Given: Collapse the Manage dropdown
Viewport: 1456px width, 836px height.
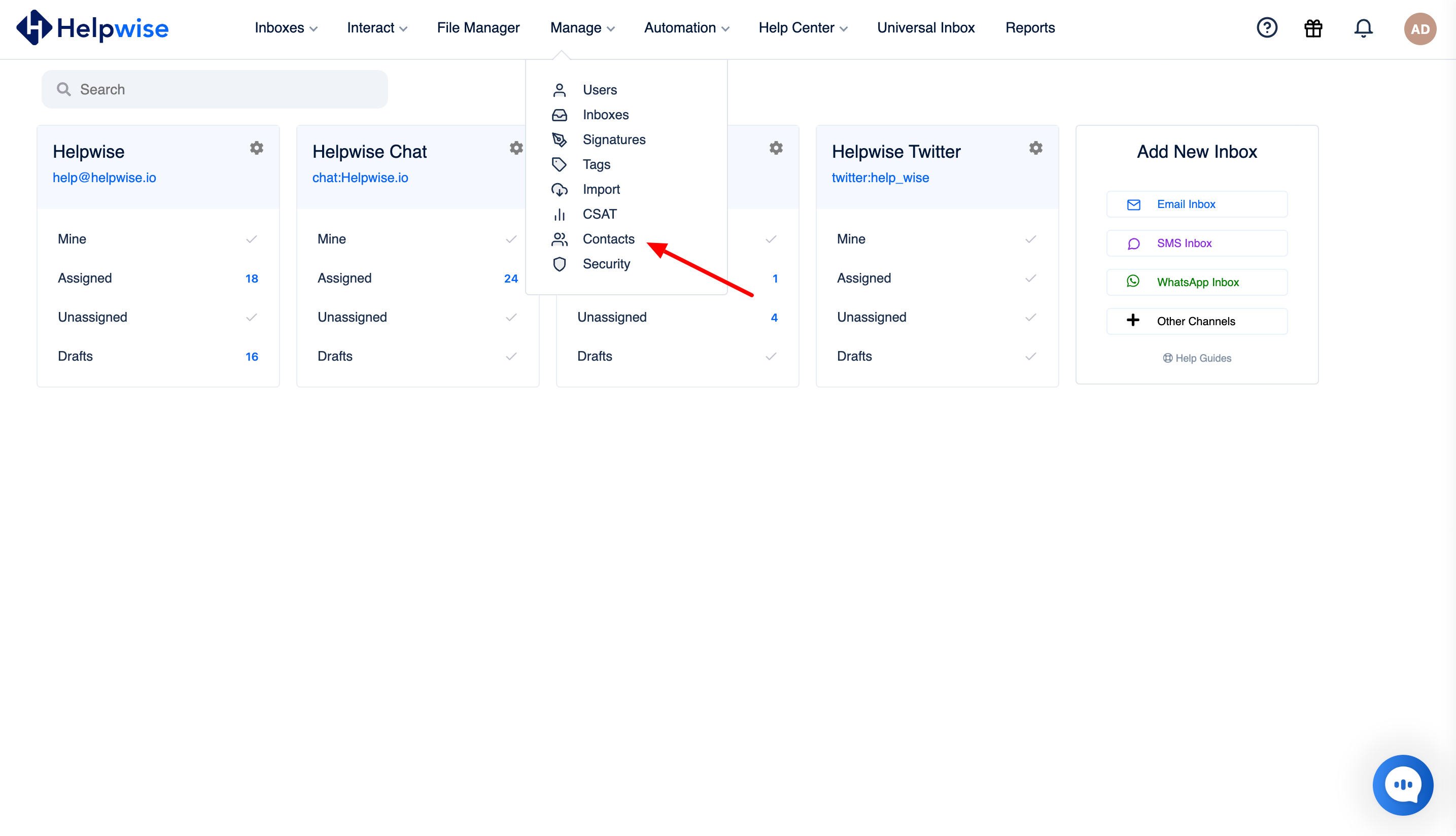Looking at the screenshot, I should [x=582, y=27].
